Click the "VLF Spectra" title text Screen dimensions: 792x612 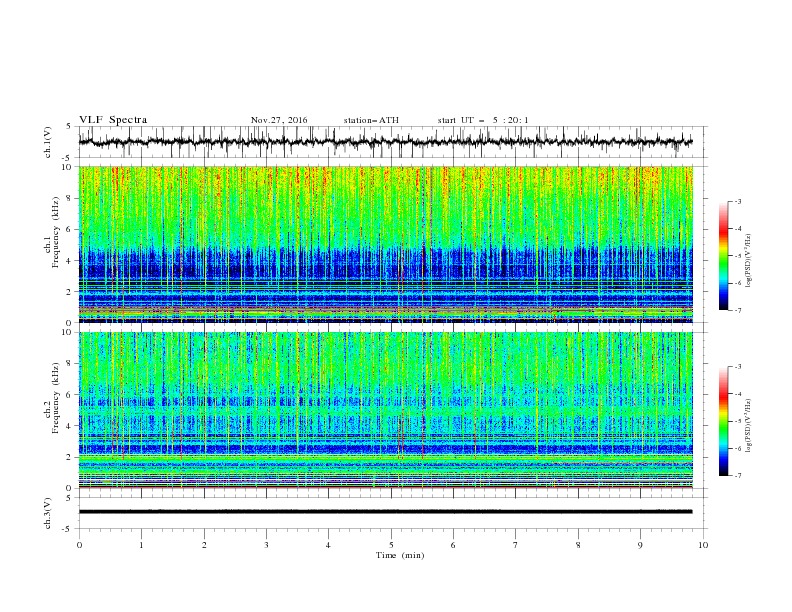(x=113, y=120)
